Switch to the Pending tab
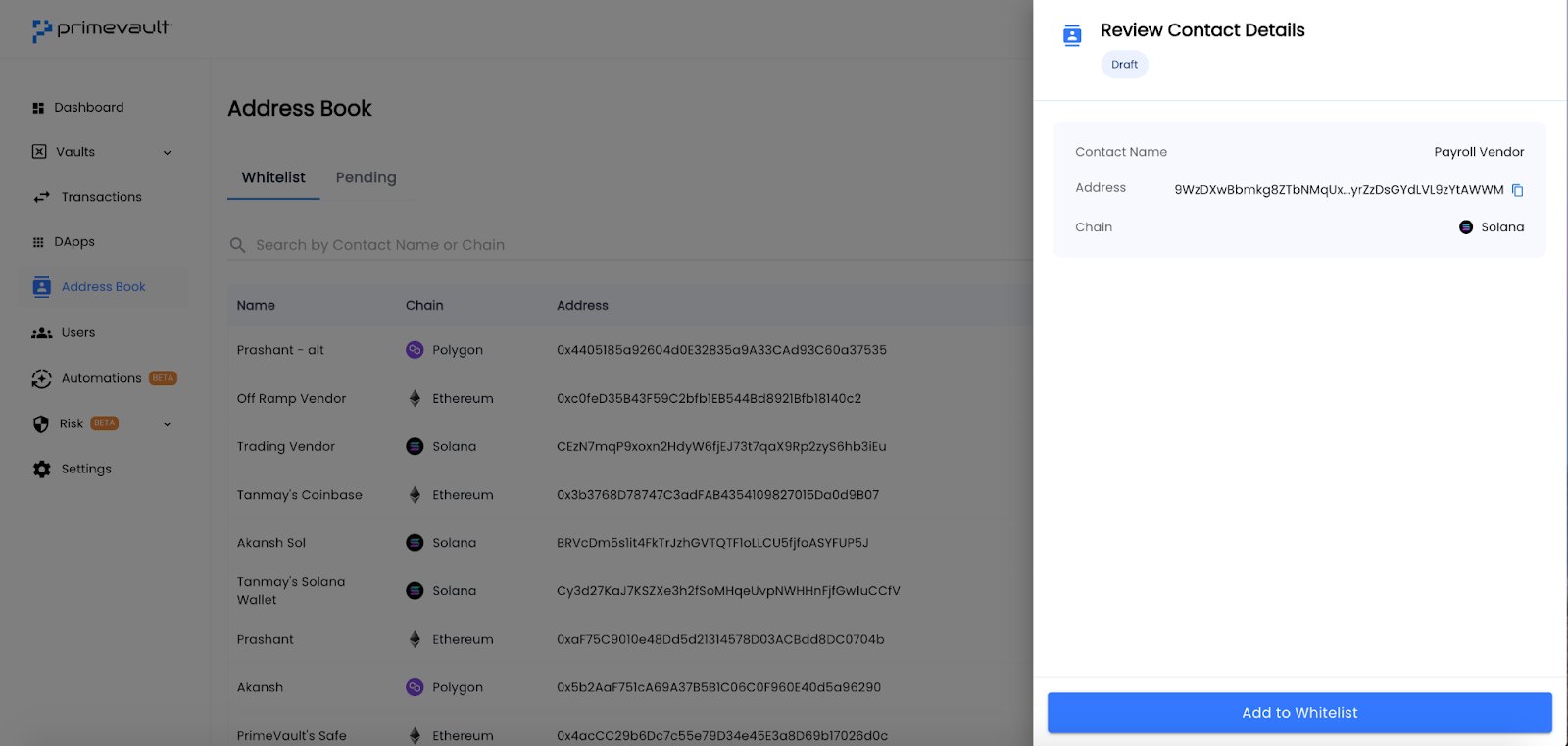 pos(366,177)
